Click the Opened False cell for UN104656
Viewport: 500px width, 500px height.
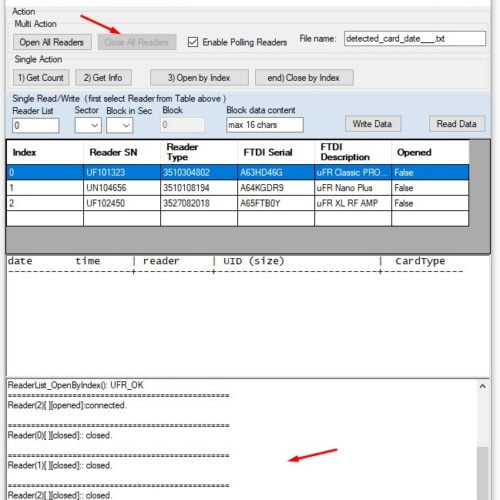(x=430, y=188)
